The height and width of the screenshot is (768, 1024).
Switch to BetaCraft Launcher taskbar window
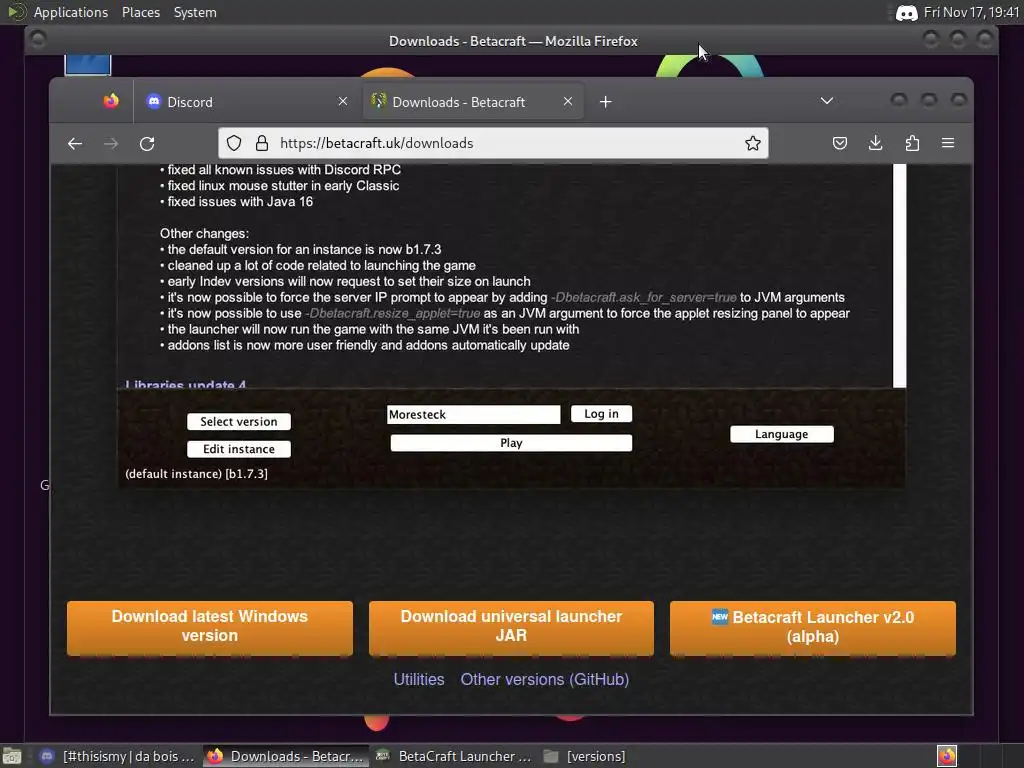[454, 756]
